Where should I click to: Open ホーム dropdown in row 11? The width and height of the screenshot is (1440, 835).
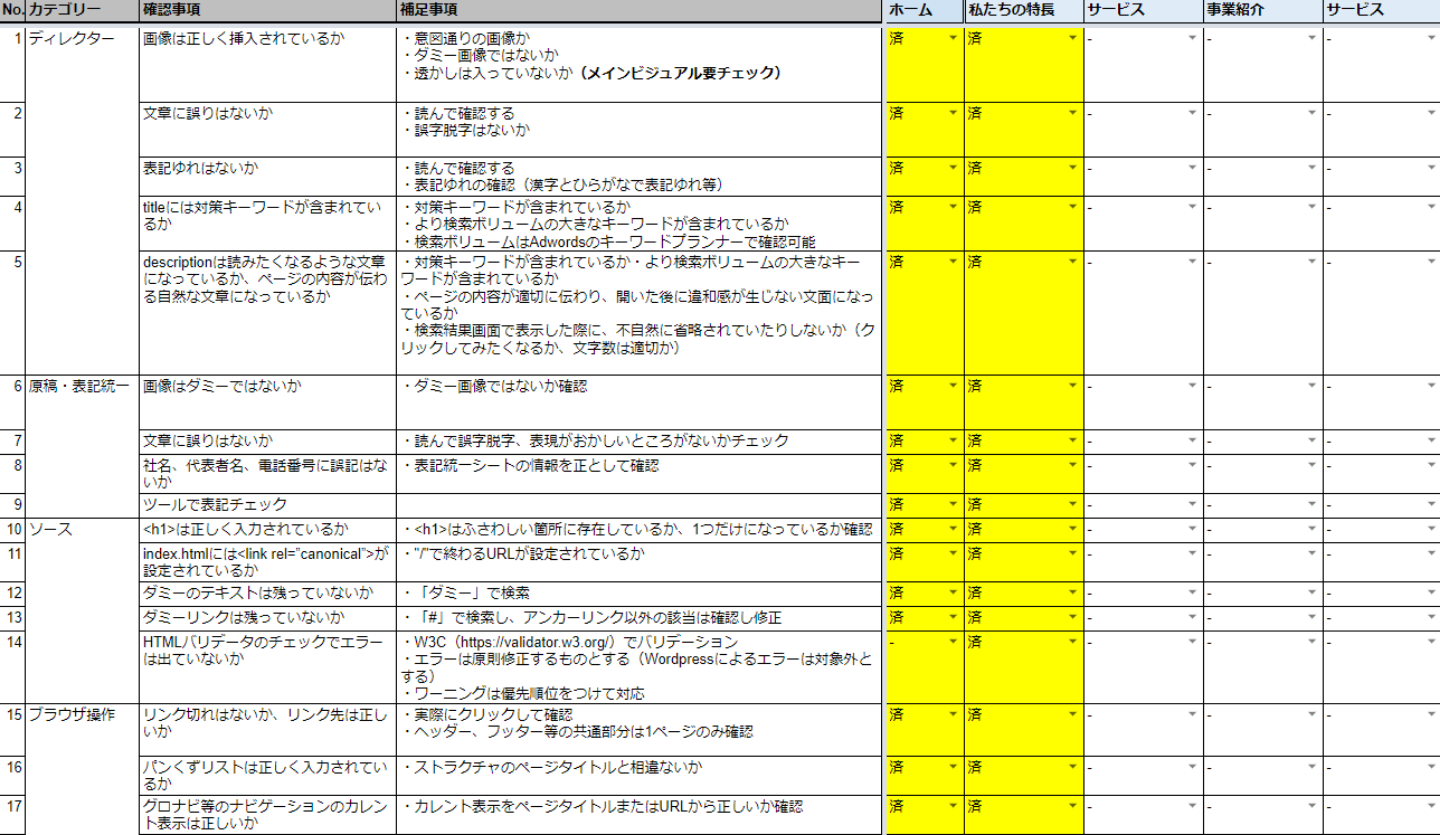click(952, 553)
